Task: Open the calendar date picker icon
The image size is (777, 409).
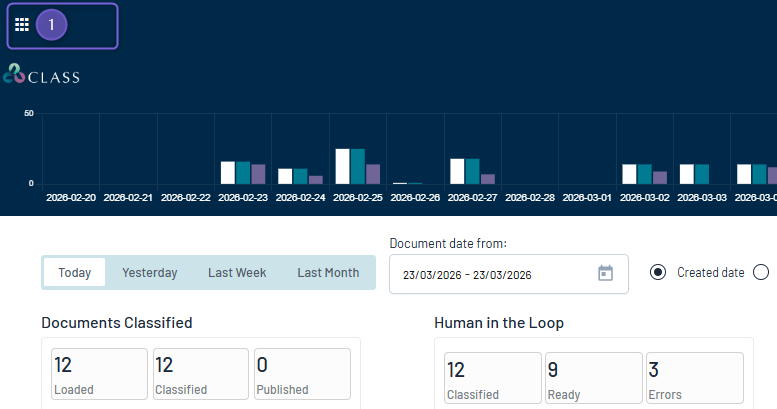Action: coord(605,273)
